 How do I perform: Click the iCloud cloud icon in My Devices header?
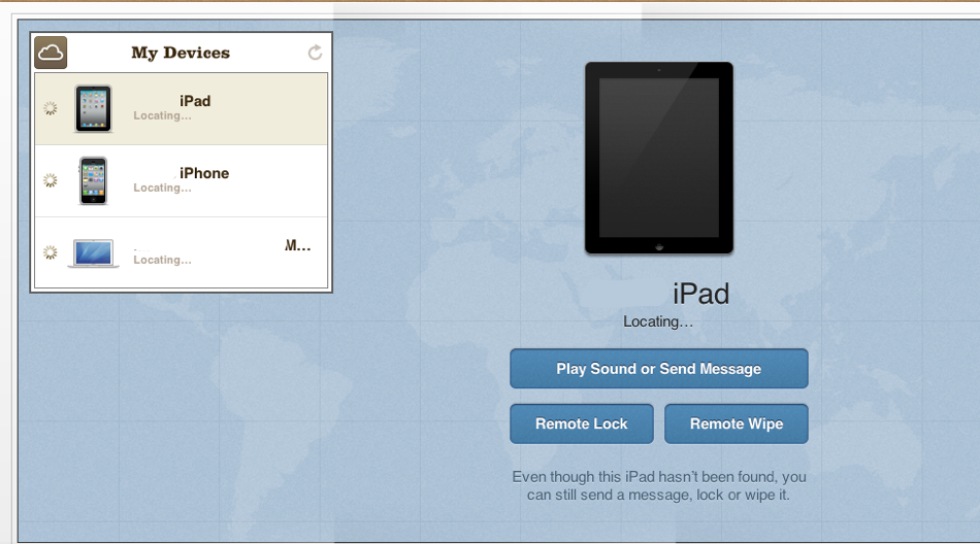coord(51,53)
